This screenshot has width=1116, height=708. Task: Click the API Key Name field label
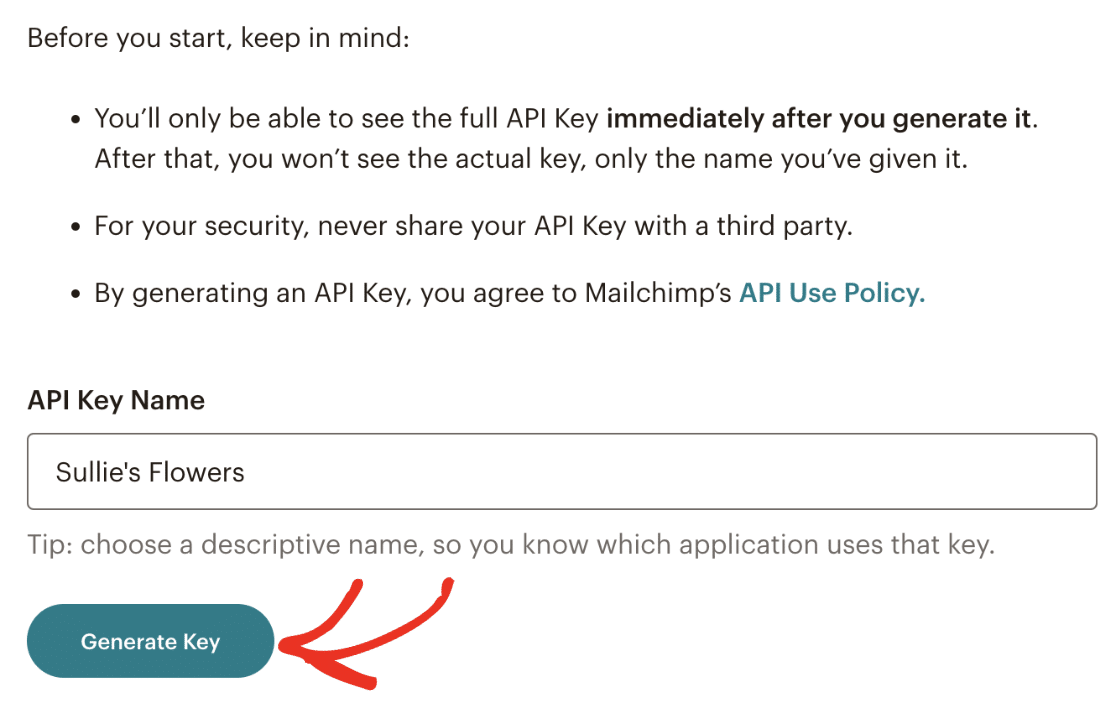pyautogui.click(x=116, y=400)
